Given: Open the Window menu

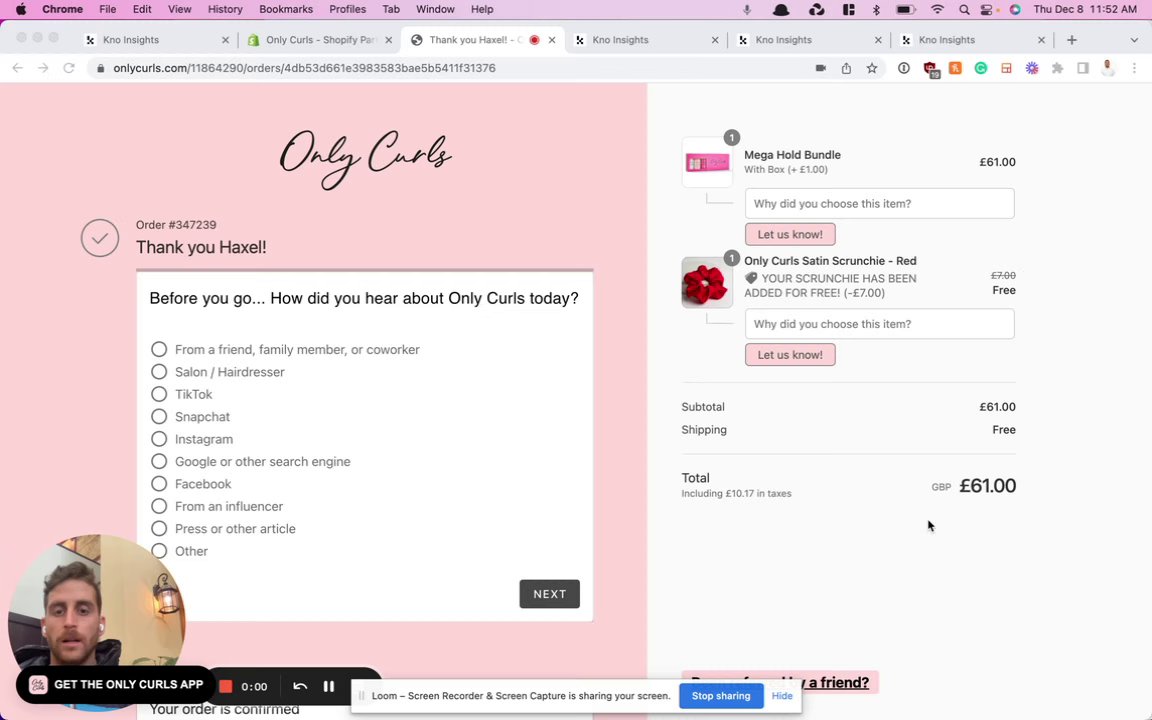Looking at the screenshot, I should 435,10.
